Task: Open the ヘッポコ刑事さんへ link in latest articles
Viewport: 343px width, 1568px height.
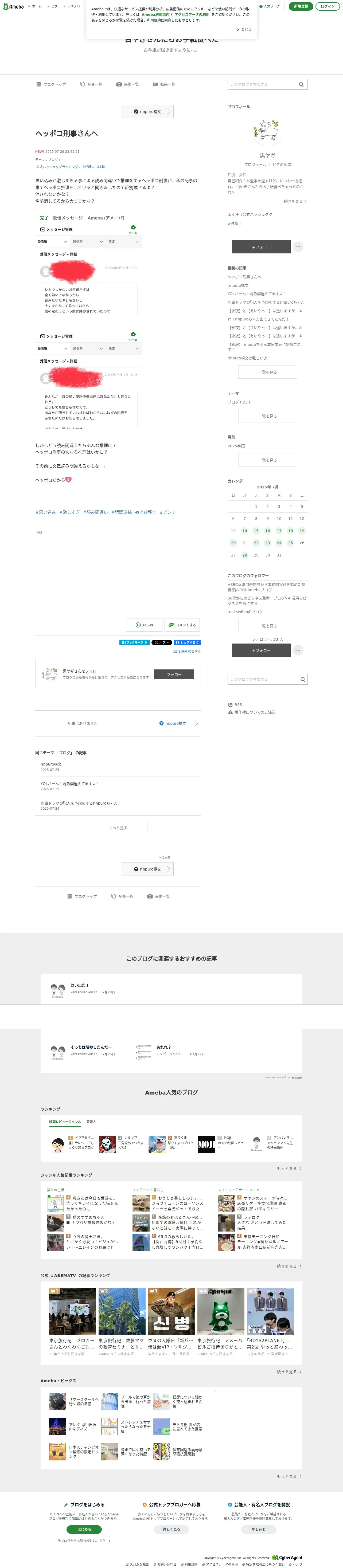Action: point(244,277)
